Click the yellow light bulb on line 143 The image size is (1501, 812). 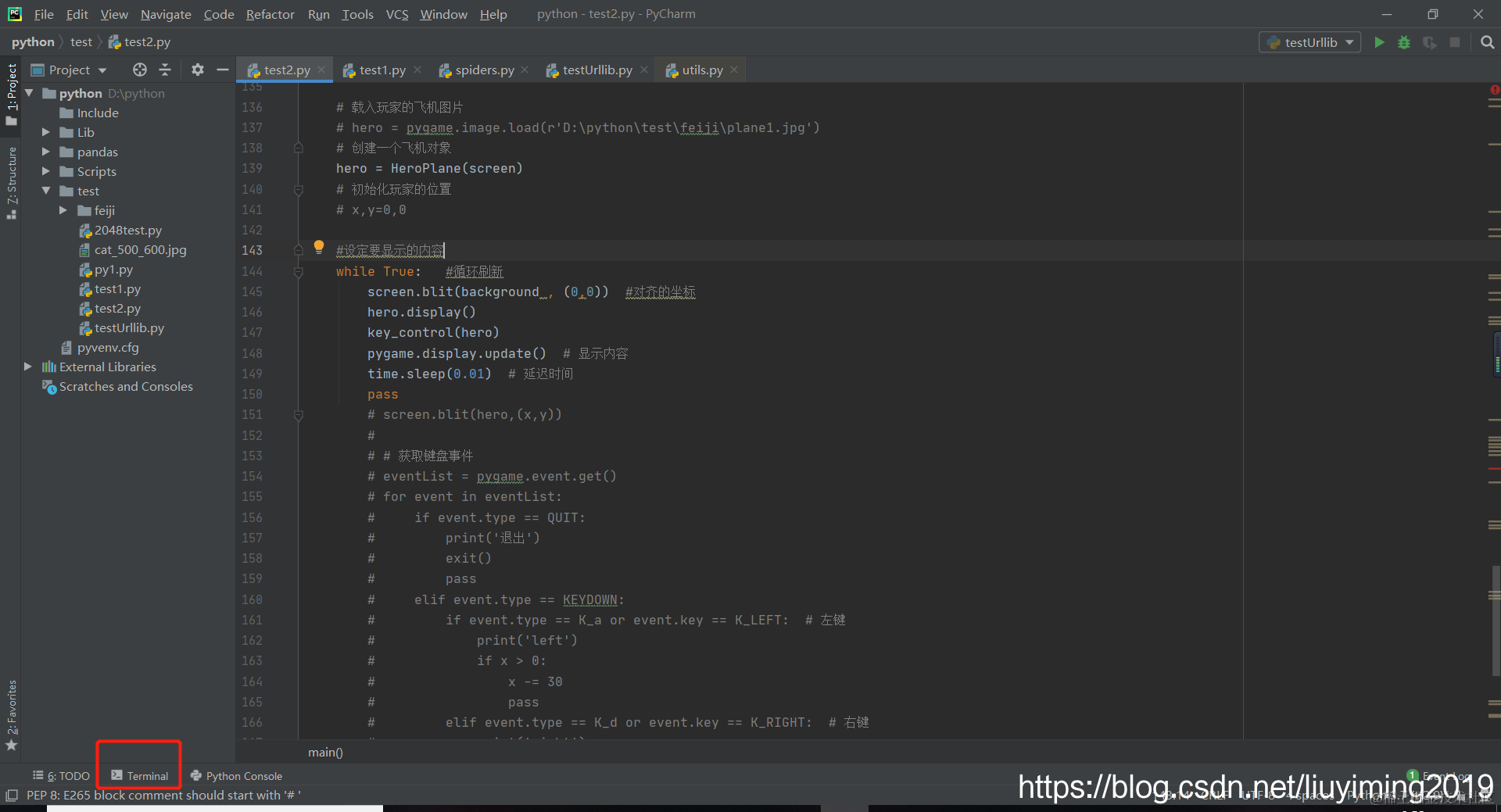coord(319,247)
